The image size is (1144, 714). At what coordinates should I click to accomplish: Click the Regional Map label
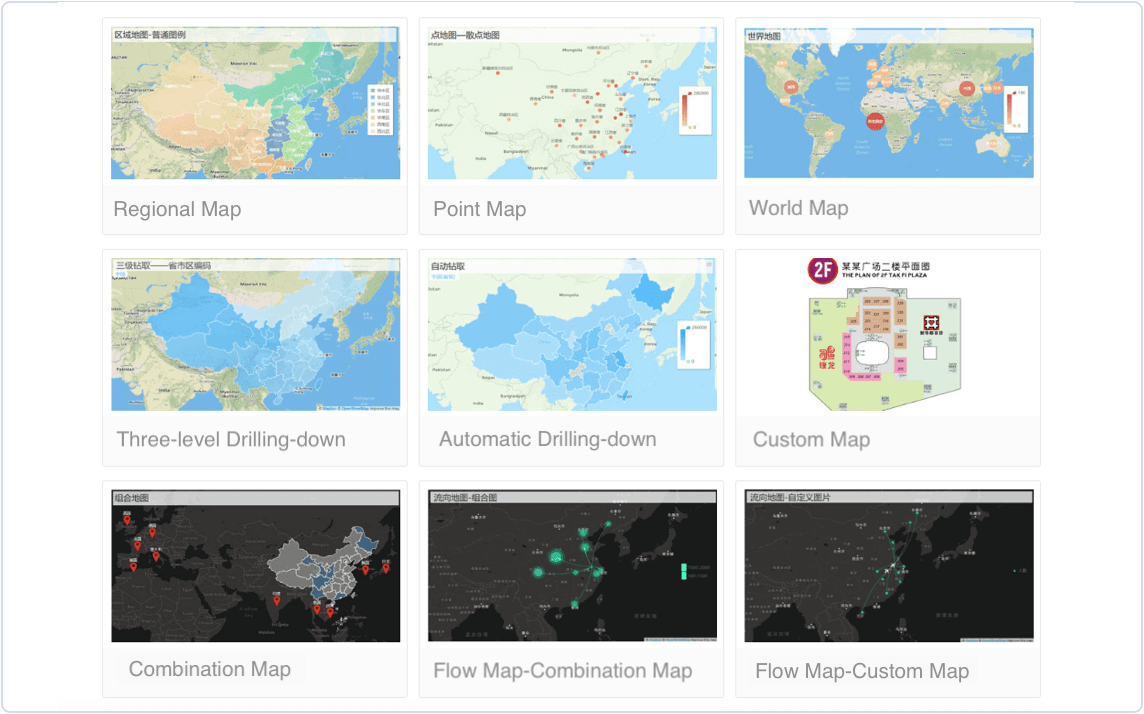(177, 209)
